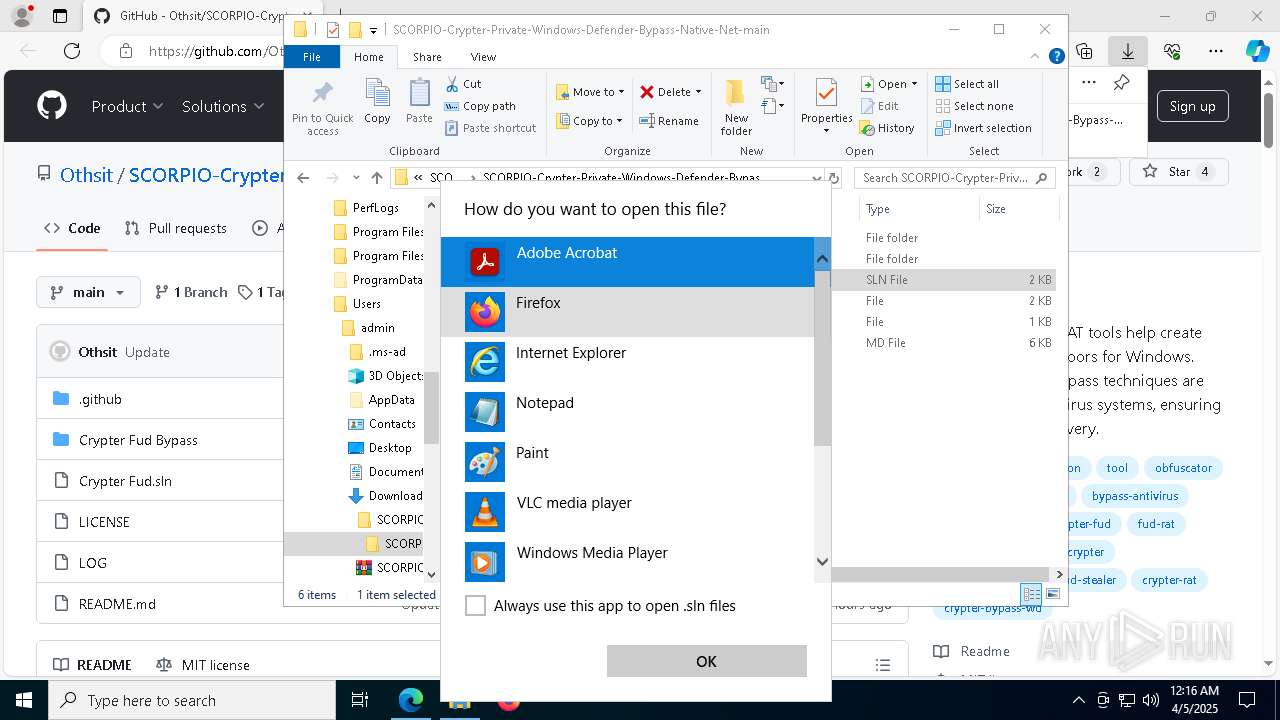Image resolution: width=1280 pixels, height=720 pixels.
Task: Go up one folder level in Explorer
Action: pyautogui.click(x=376, y=178)
